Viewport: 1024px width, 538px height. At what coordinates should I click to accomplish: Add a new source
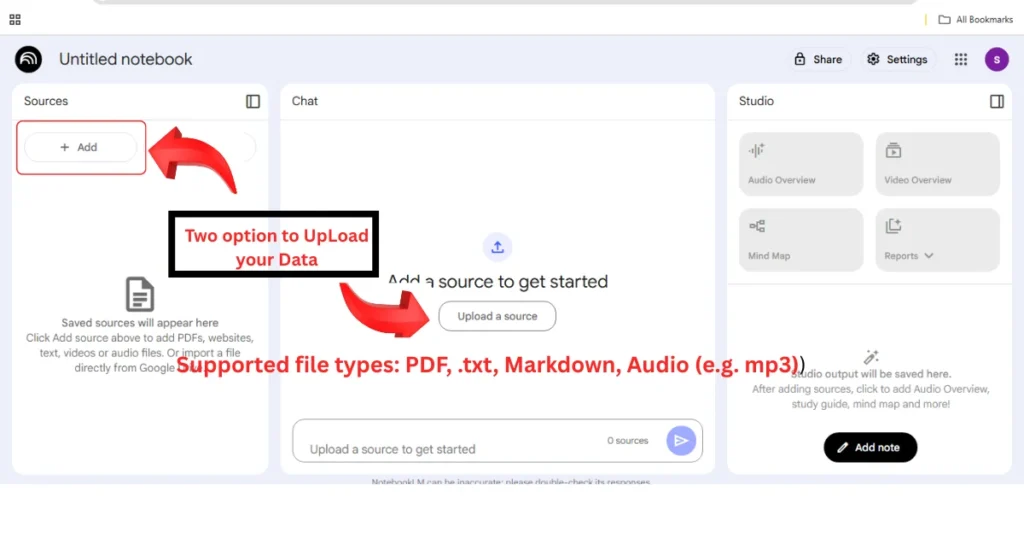pyautogui.click(x=80, y=148)
